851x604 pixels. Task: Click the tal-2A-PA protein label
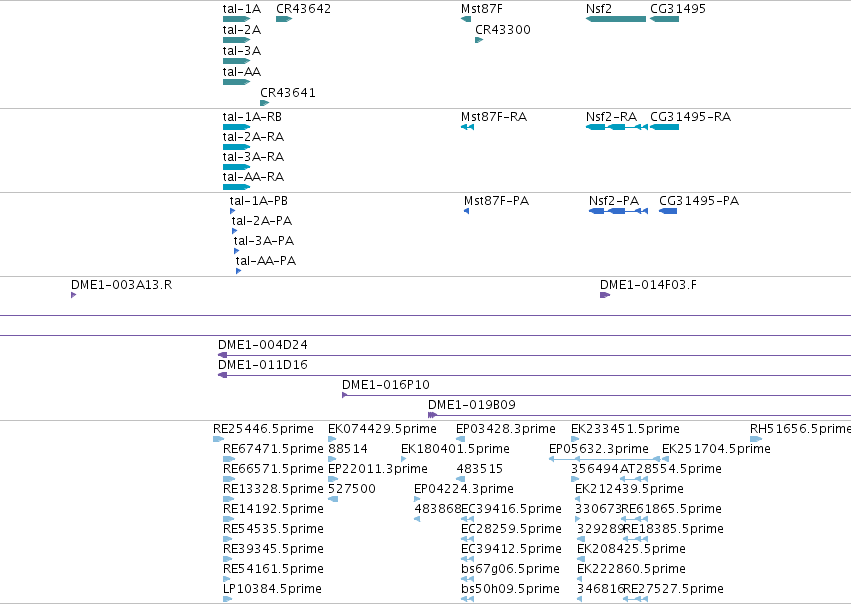click(x=262, y=221)
